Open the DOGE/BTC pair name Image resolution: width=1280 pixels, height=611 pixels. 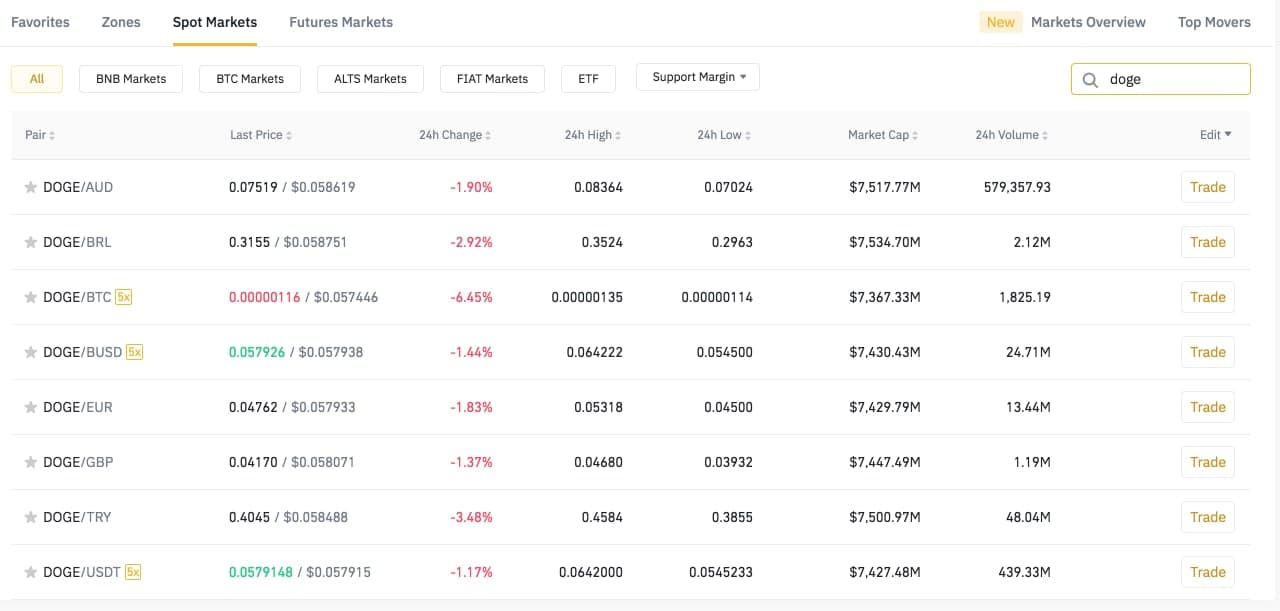click(77, 297)
